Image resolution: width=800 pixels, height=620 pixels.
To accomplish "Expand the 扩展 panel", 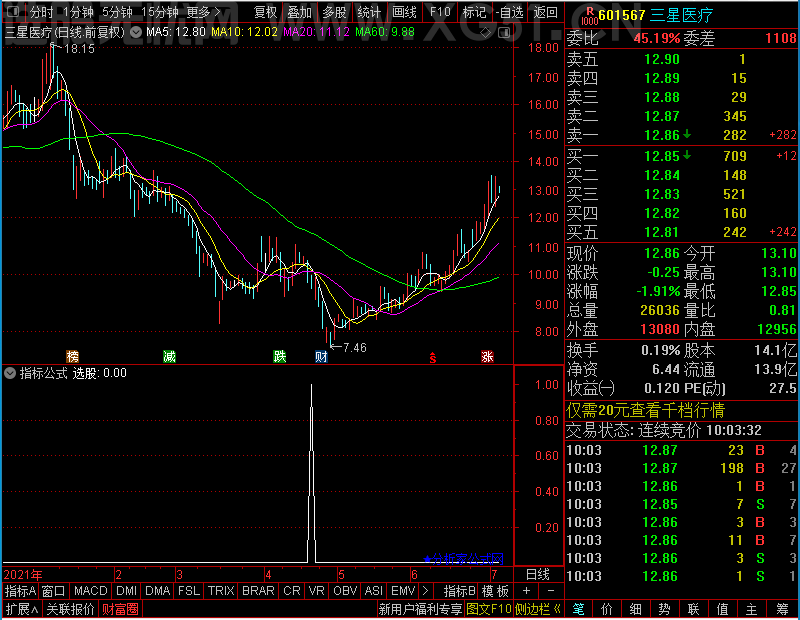I will point(22,609).
